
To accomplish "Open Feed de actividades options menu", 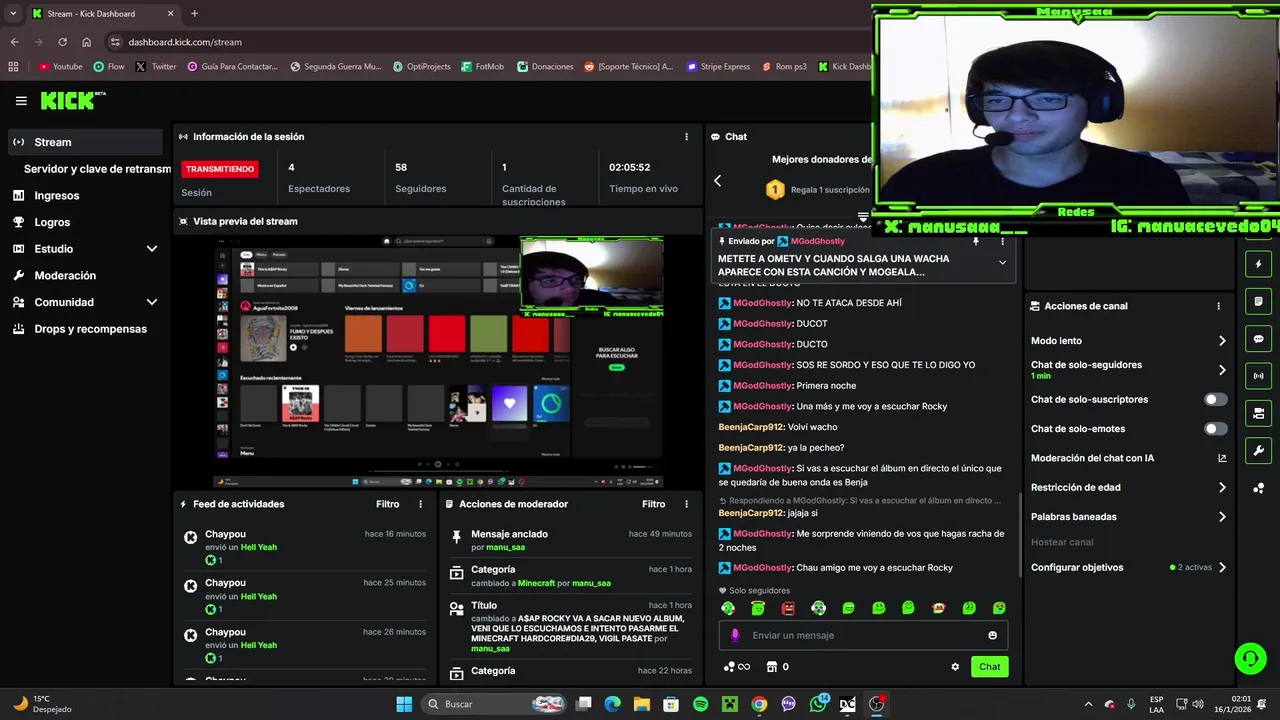I will tap(420, 504).
